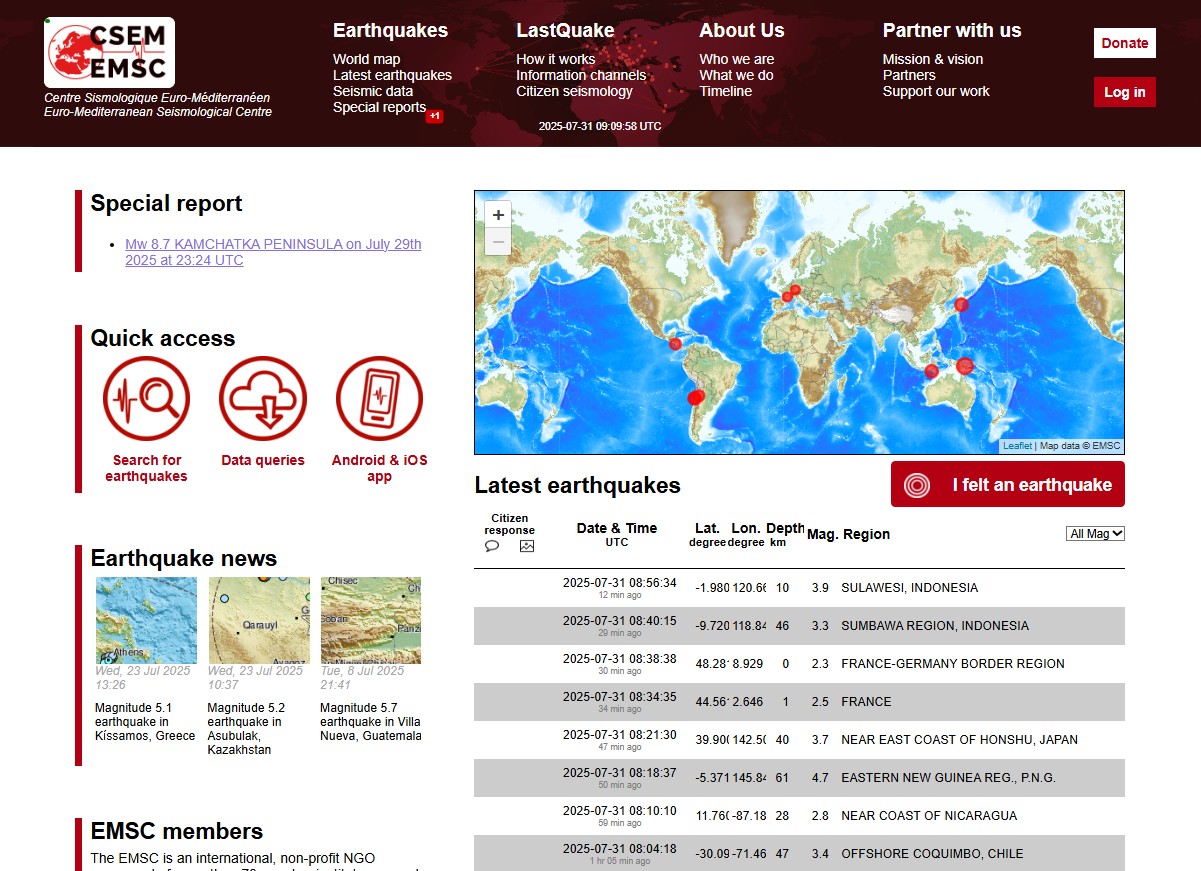Viewport: 1201px width, 871px height.
Task: Open Support our work
Action: (x=936, y=91)
